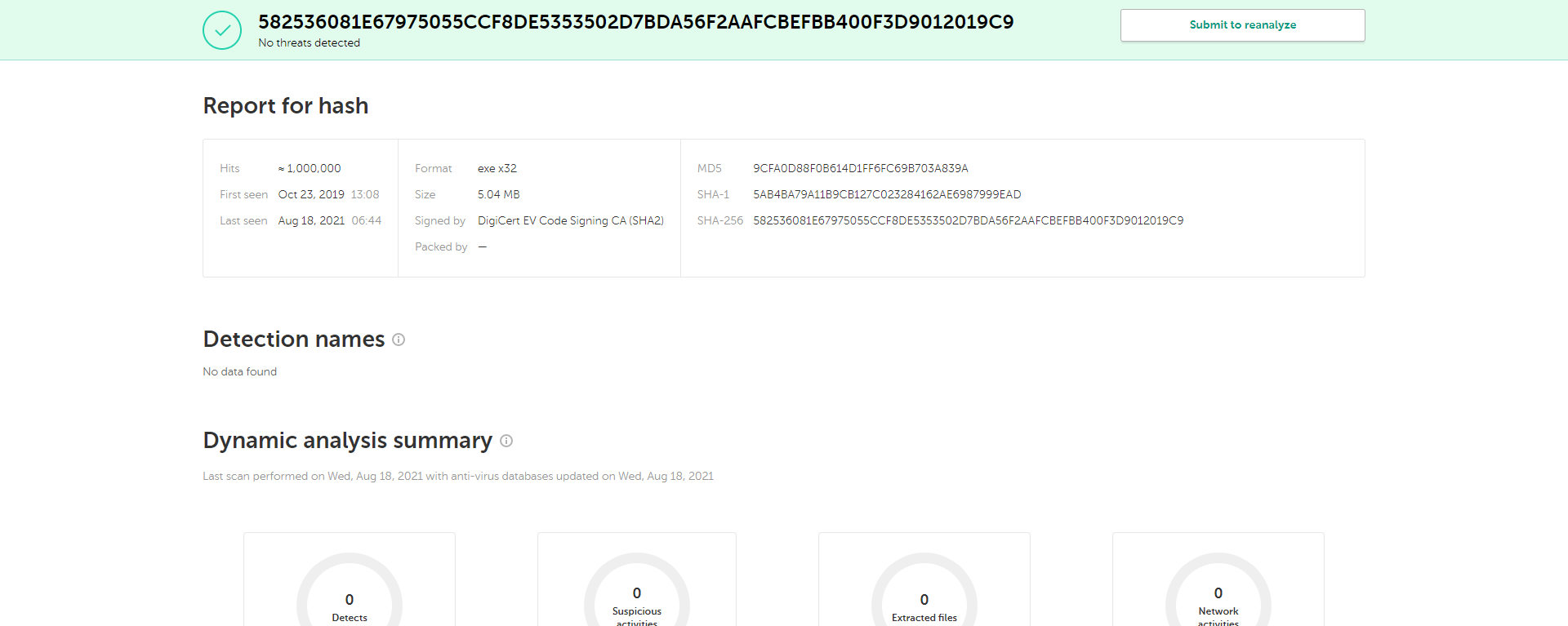
Task: Select the SHA-256 value in the report table
Action: coord(968,220)
